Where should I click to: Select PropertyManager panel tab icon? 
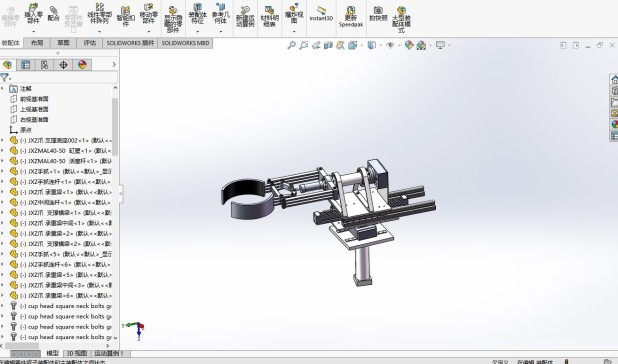pos(26,65)
